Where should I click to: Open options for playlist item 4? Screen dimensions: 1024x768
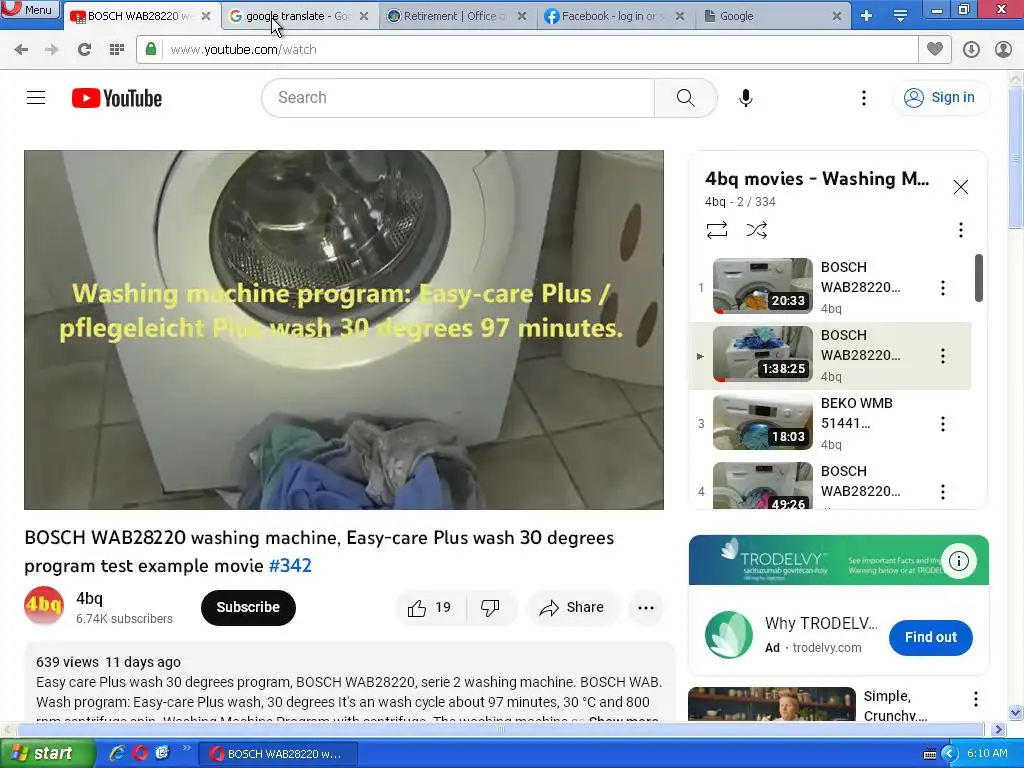[x=942, y=492]
